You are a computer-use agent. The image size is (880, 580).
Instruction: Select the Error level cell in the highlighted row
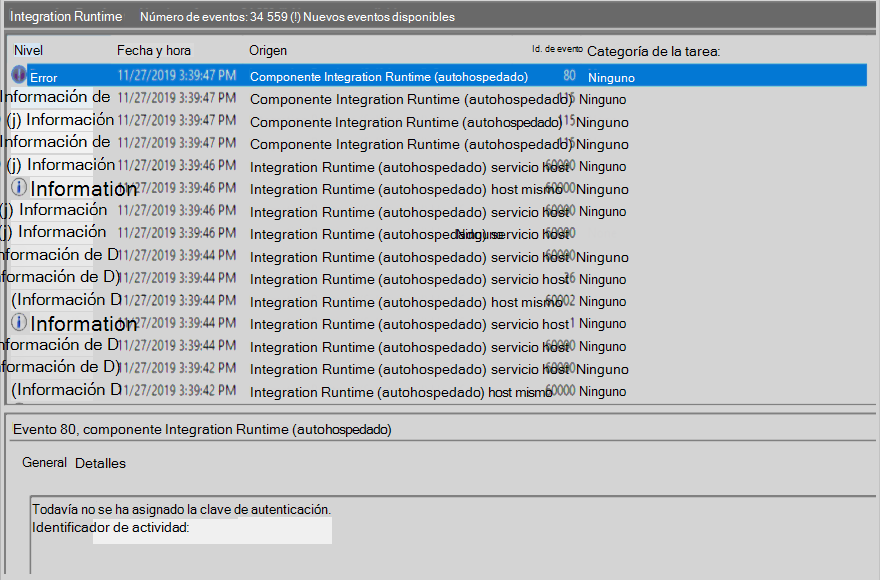tap(44, 77)
